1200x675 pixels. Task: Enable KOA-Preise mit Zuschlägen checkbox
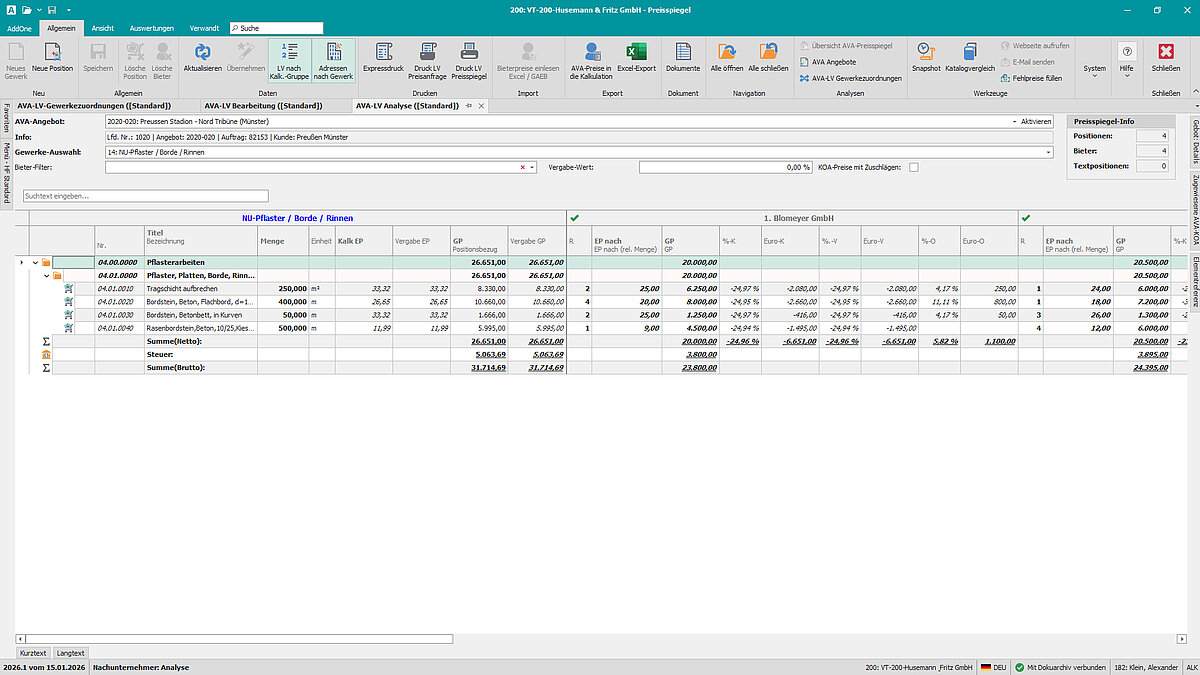pyautogui.click(x=914, y=167)
